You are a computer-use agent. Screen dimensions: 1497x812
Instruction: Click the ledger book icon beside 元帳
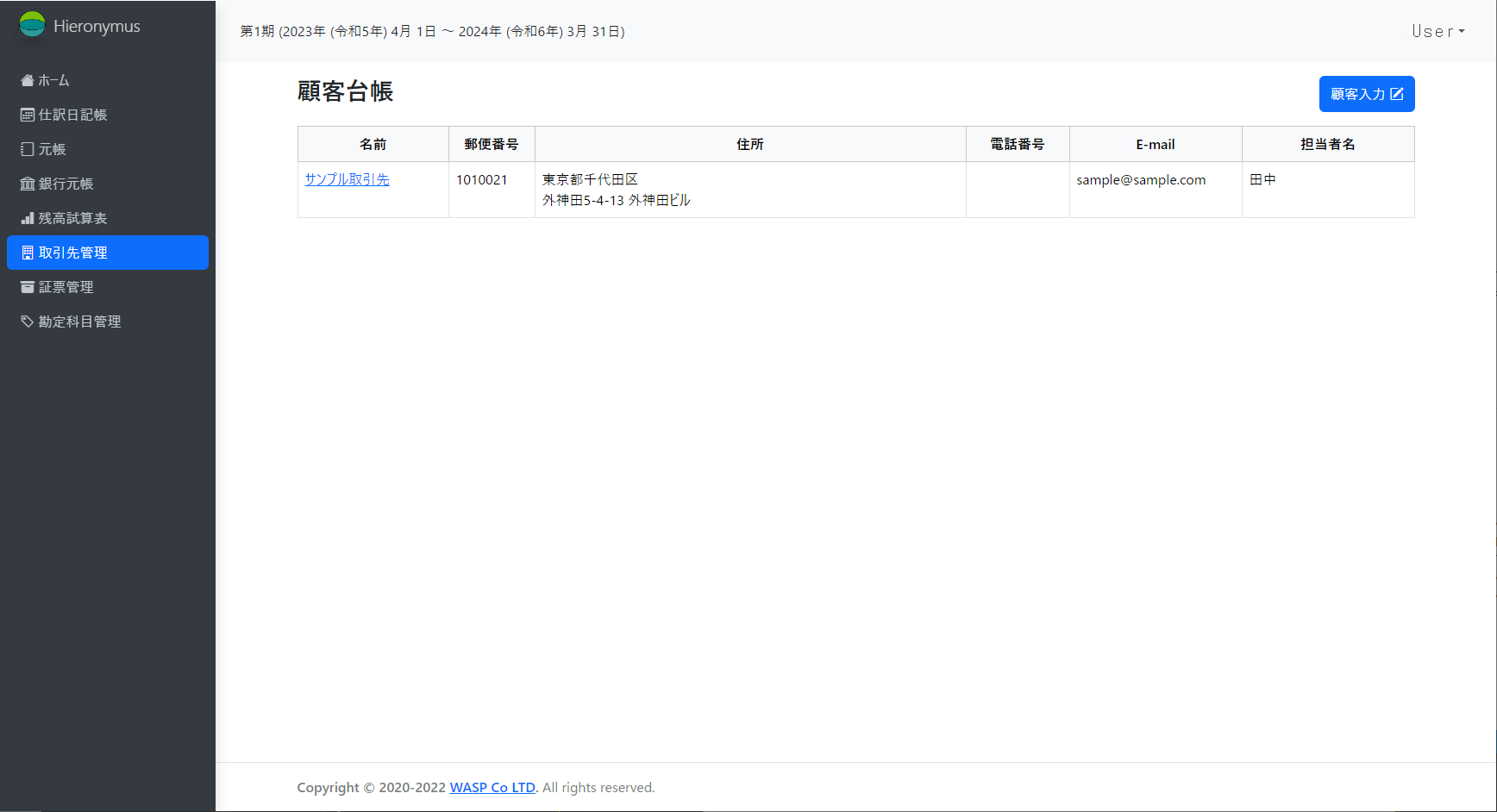click(28, 149)
